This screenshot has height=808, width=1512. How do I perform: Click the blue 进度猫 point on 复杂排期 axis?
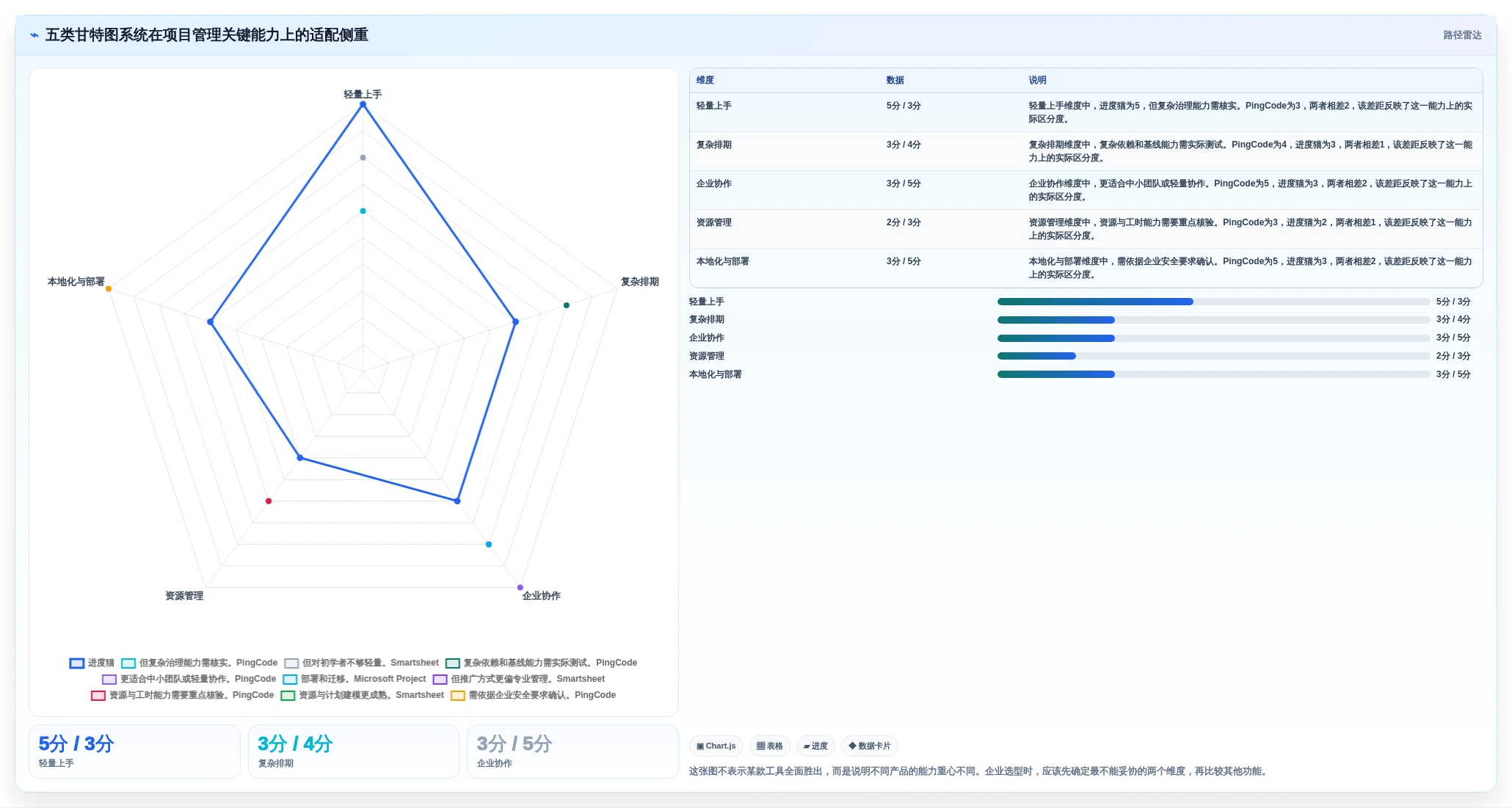(x=515, y=321)
